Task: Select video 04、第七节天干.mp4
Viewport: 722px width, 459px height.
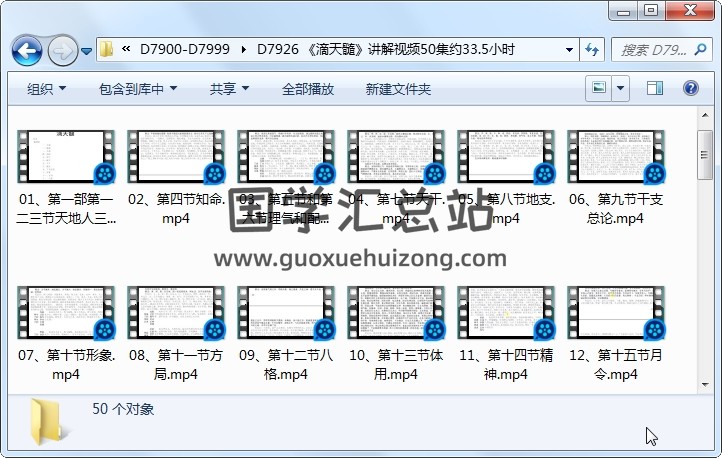Action: click(x=396, y=178)
